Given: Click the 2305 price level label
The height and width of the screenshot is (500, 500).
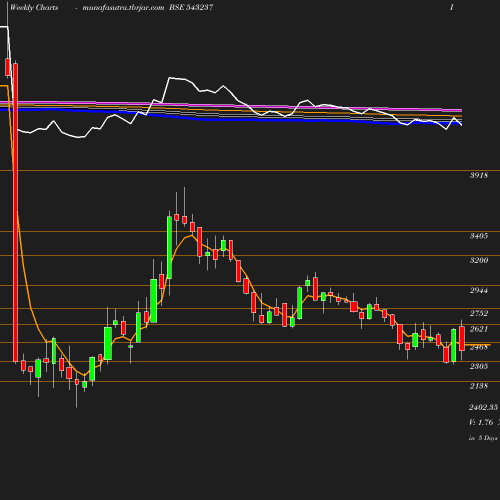Looking at the screenshot, I should (479, 366).
